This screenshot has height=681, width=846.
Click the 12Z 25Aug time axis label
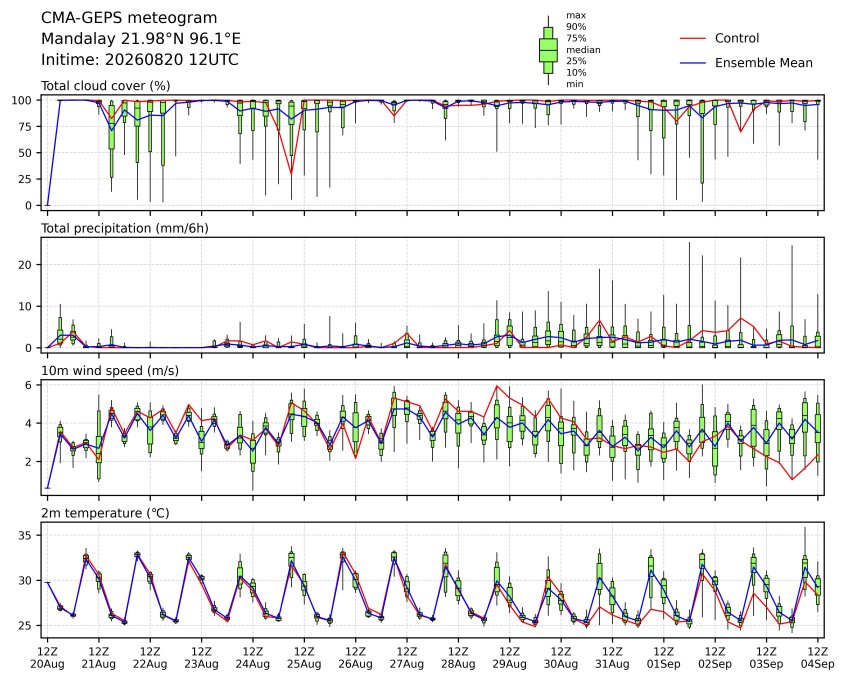pyautogui.click(x=304, y=658)
